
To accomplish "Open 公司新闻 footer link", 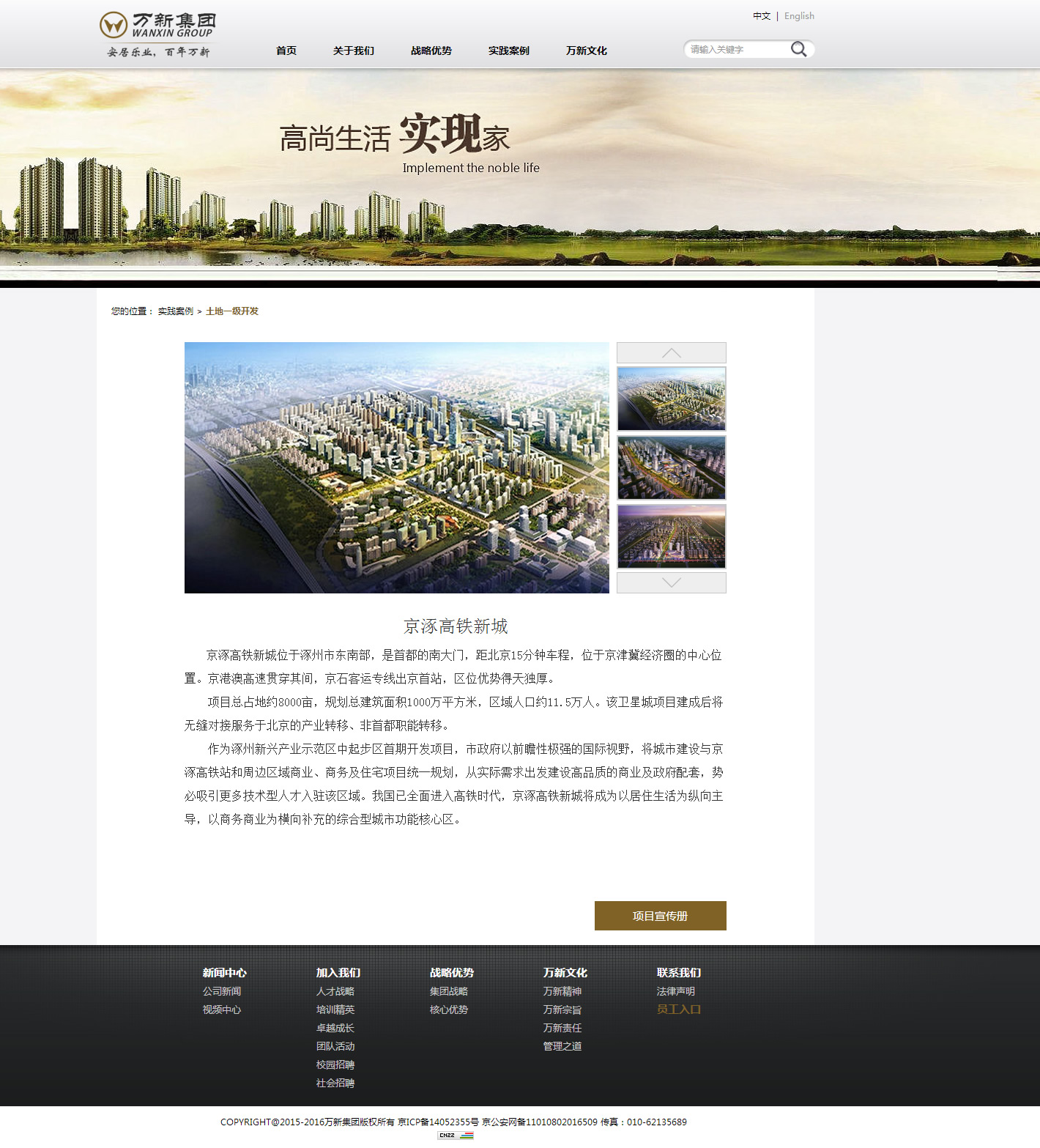I will (222, 991).
